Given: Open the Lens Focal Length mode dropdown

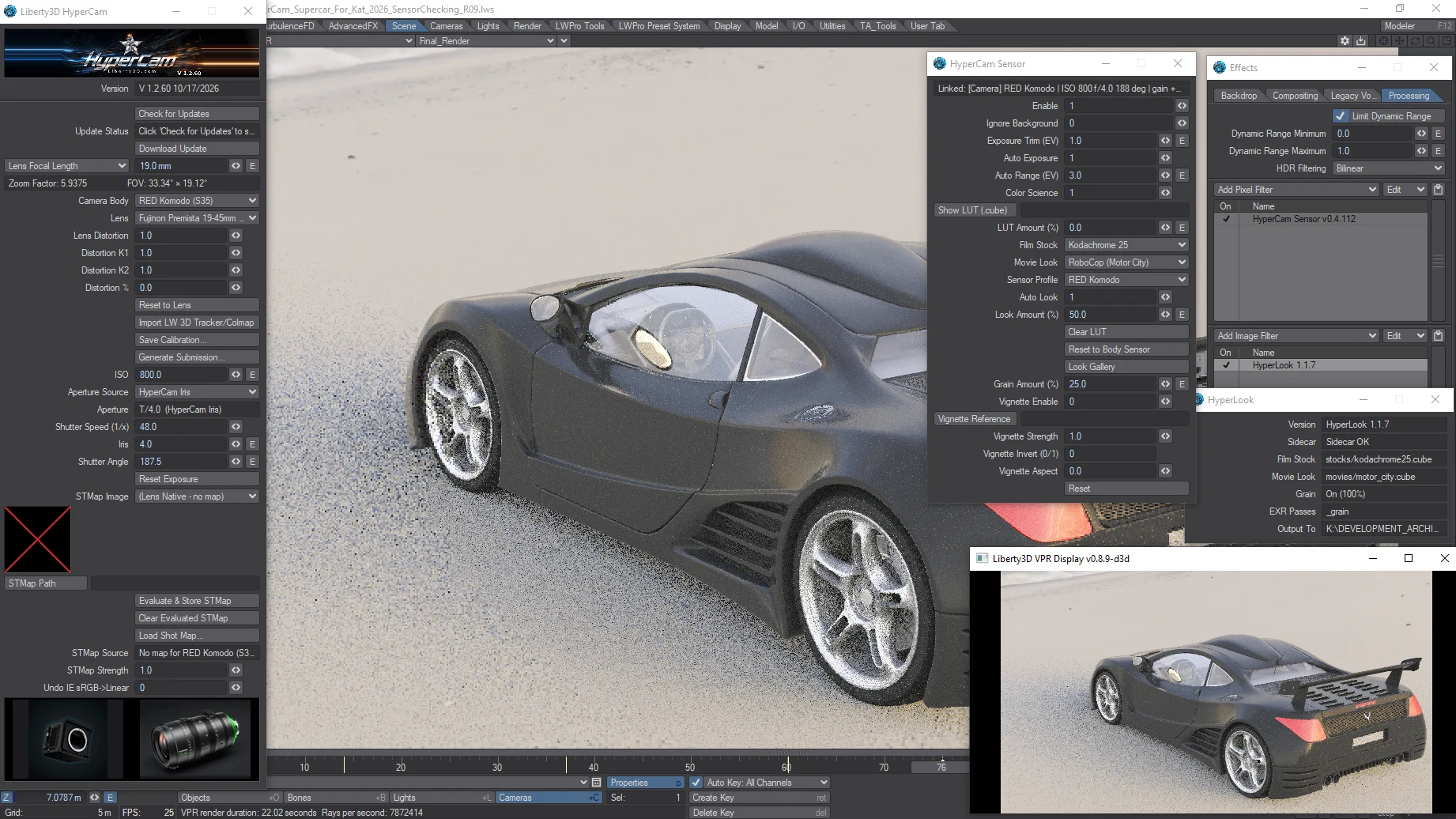Looking at the screenshot, I should [x=66, y=166].
